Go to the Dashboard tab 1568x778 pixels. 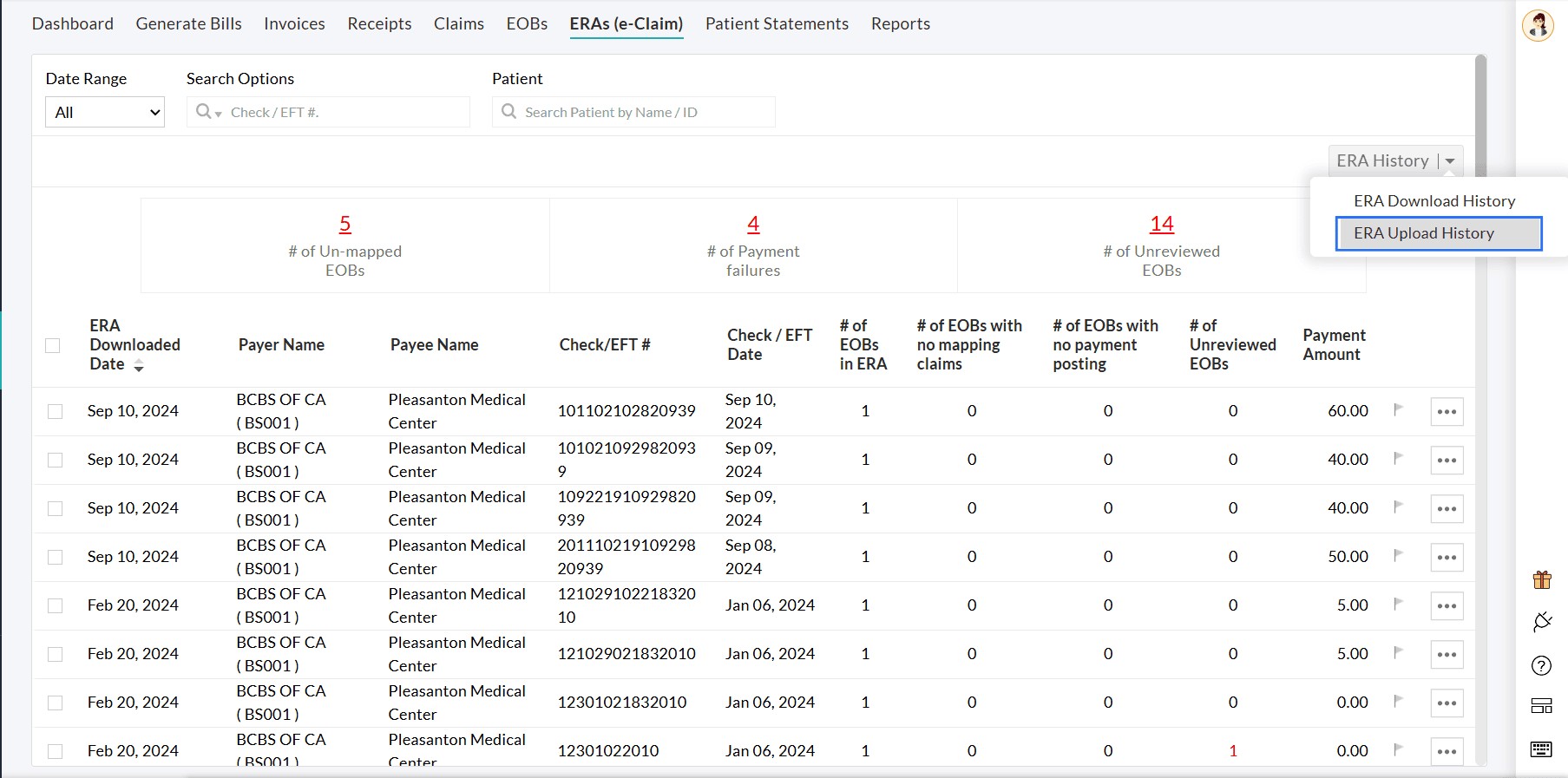[x=73, y=23]
